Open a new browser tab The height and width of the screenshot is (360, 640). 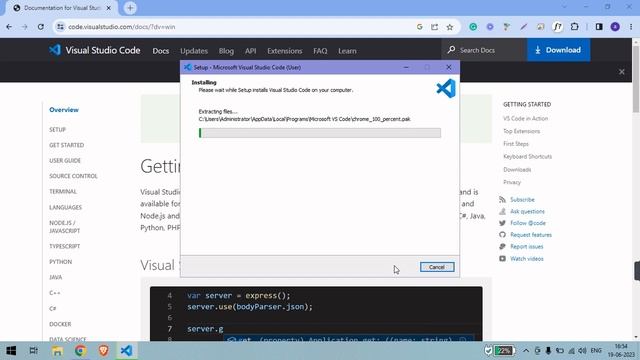(130, 8)
